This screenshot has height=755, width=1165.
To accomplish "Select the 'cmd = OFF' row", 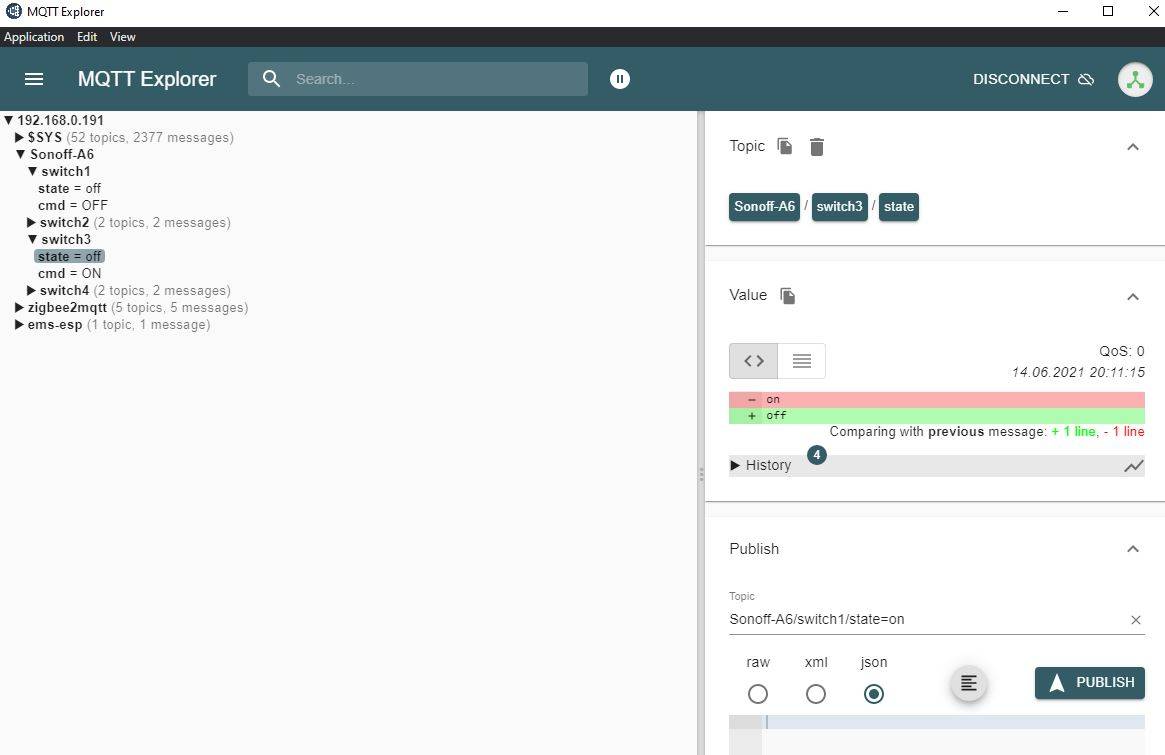I will pos(73,205).
